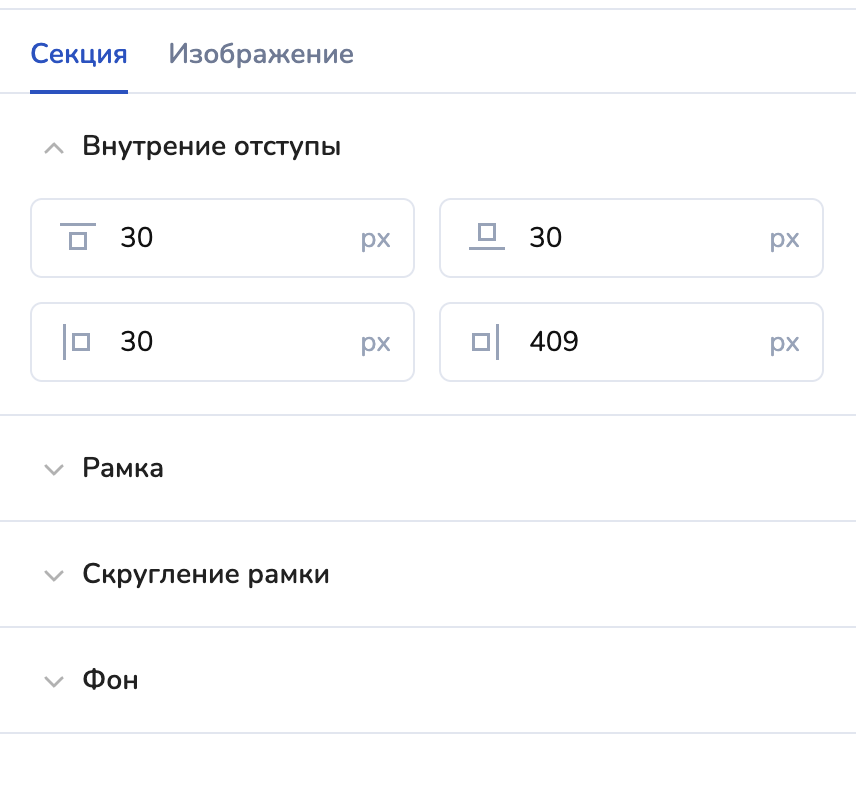Click the Рамка heading text
The width and height of the screenshot is (856, 790).
[x=123, y=468]
